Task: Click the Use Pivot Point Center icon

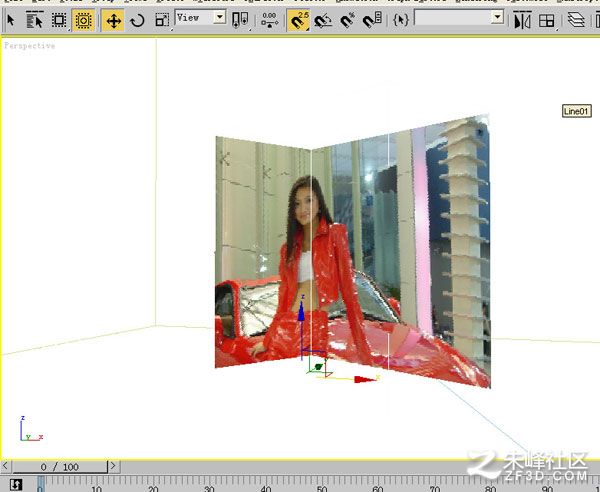Action: point(240,20)
